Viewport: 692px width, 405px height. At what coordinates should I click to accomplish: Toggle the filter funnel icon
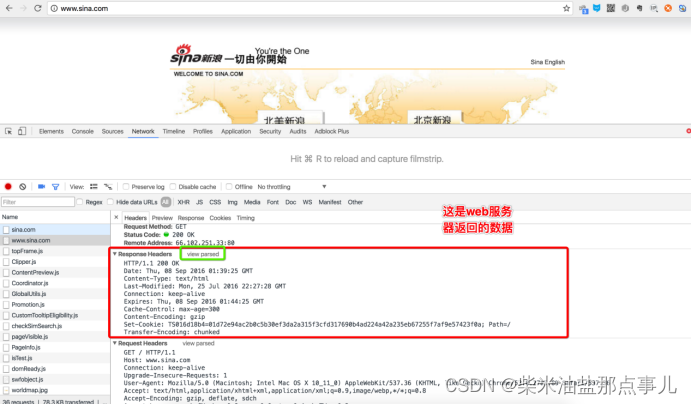(x=56, y=187)
